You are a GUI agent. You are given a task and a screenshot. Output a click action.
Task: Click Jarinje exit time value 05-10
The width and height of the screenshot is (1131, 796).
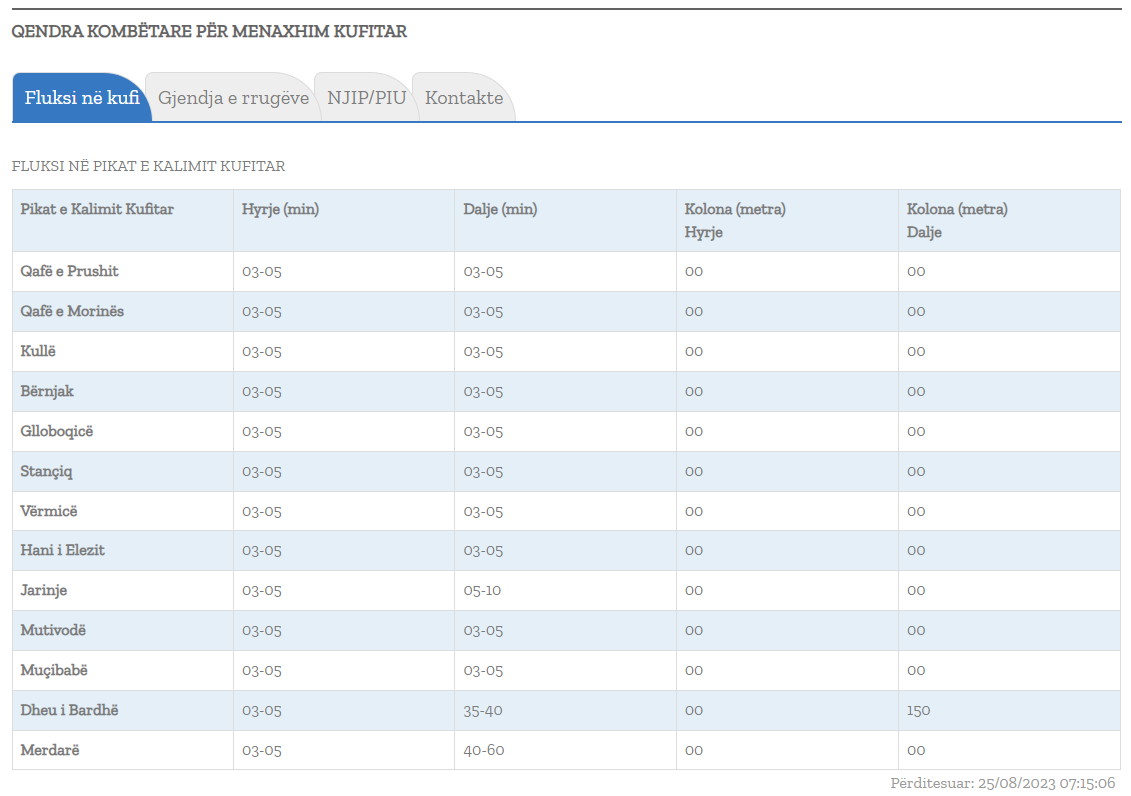pos(482,591)
